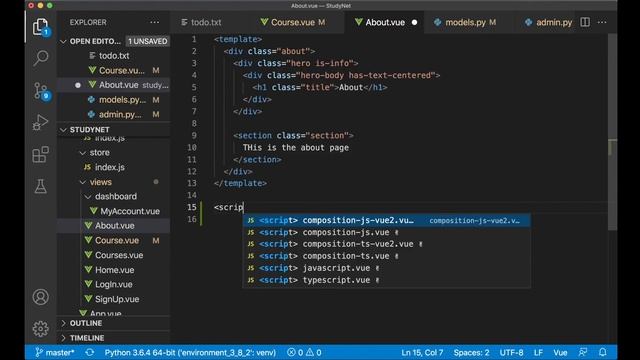
Task: Click the split editor icon
Action: (585, 22)
